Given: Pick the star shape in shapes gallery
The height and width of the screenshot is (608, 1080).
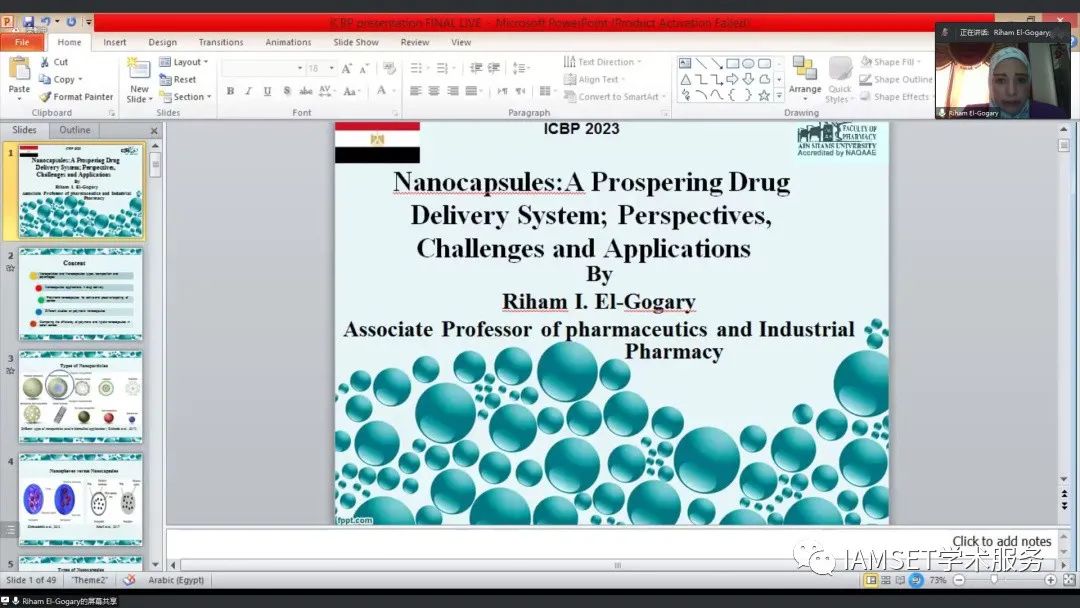Looking at the screenshot, I should (764, 95).
